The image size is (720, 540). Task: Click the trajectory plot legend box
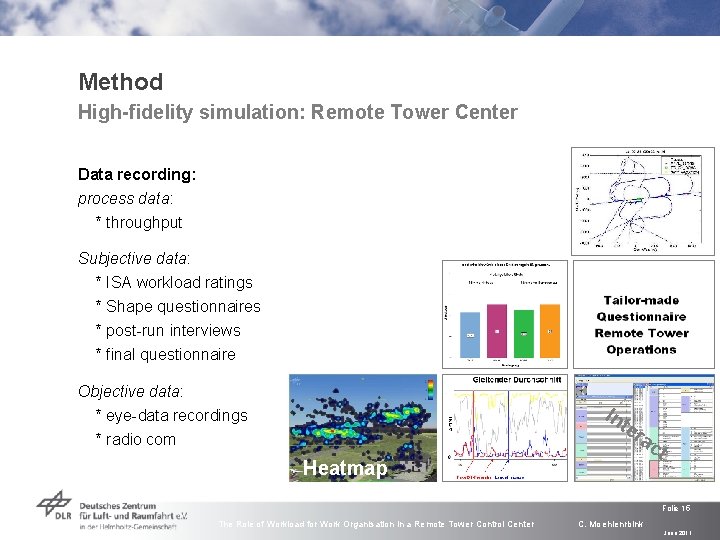[x=681, y=165]
